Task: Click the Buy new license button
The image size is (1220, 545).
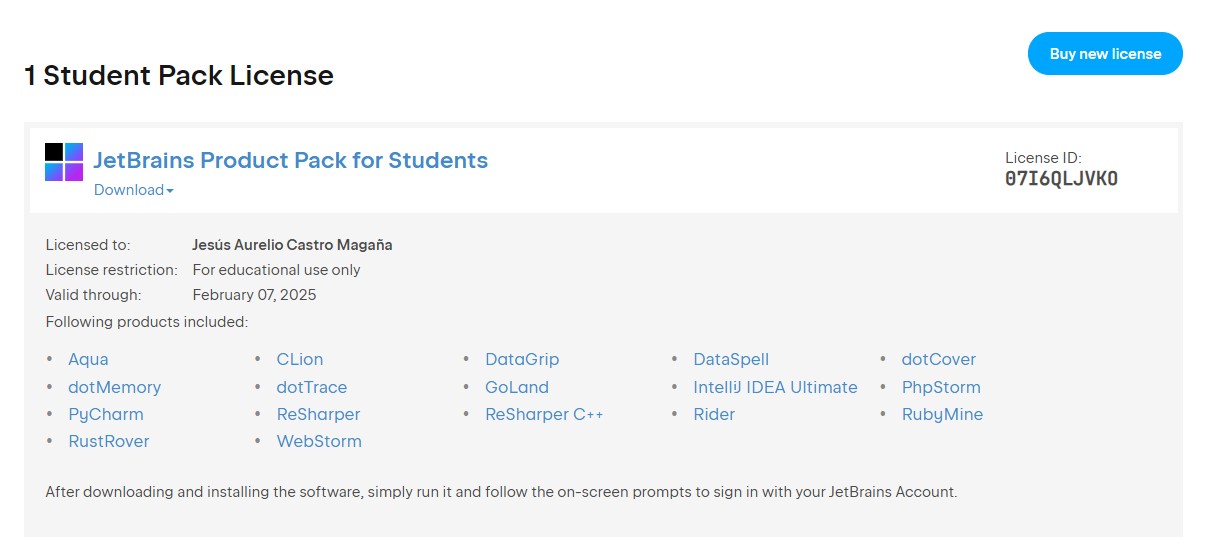Action: tap(1105, 54)
